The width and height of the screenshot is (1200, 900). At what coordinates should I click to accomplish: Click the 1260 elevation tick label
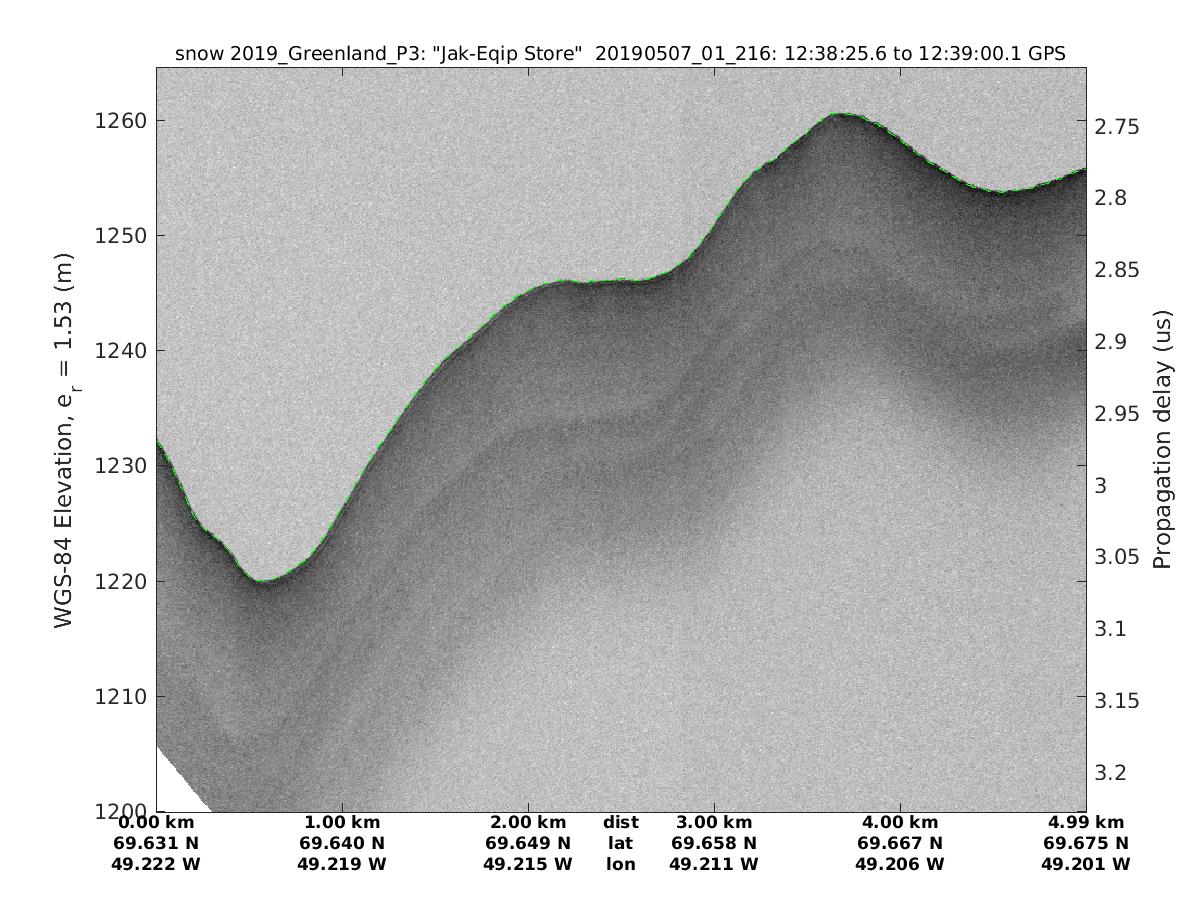[120, 121]
